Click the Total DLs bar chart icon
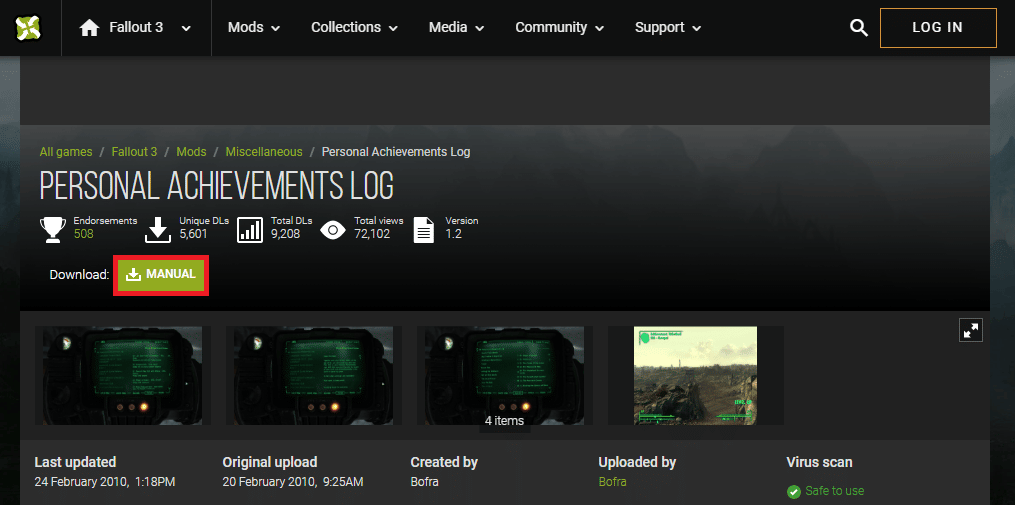This screenshot has width=1015, height=505. 250,230
